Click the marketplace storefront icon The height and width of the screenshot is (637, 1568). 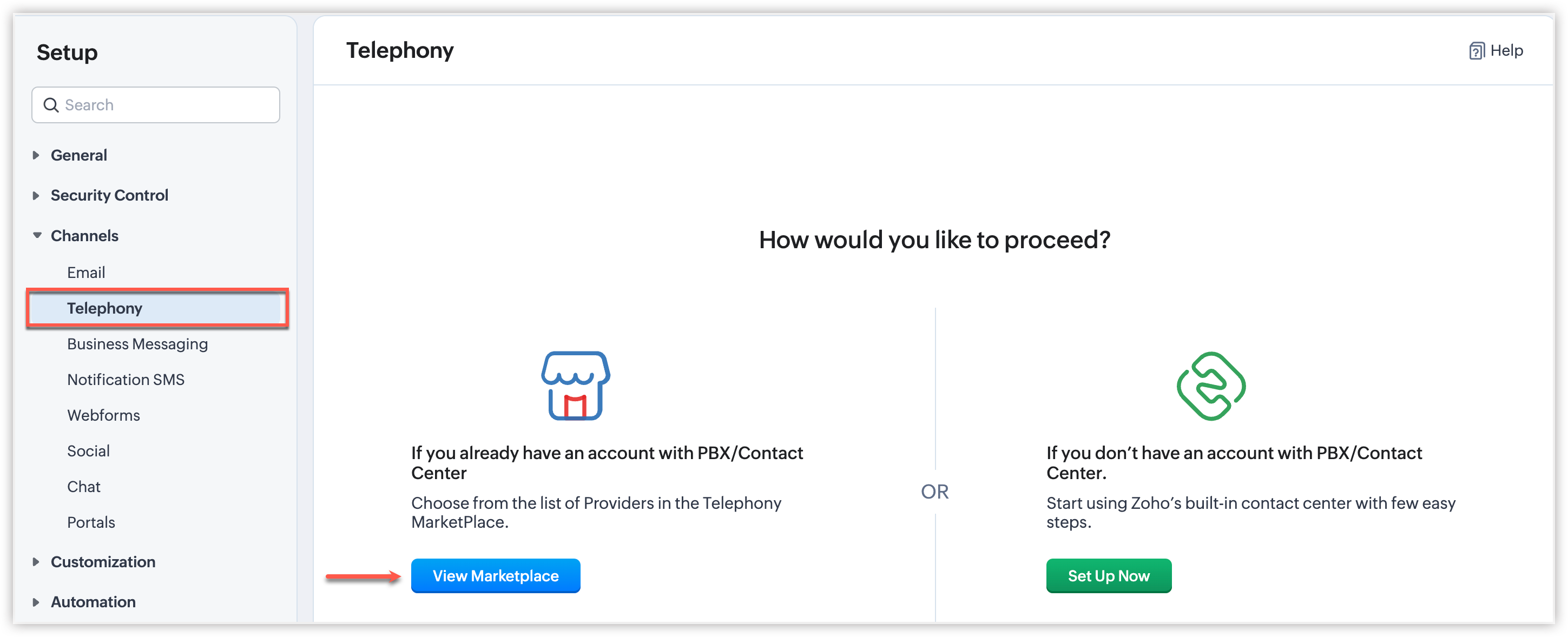click(575, 386)
